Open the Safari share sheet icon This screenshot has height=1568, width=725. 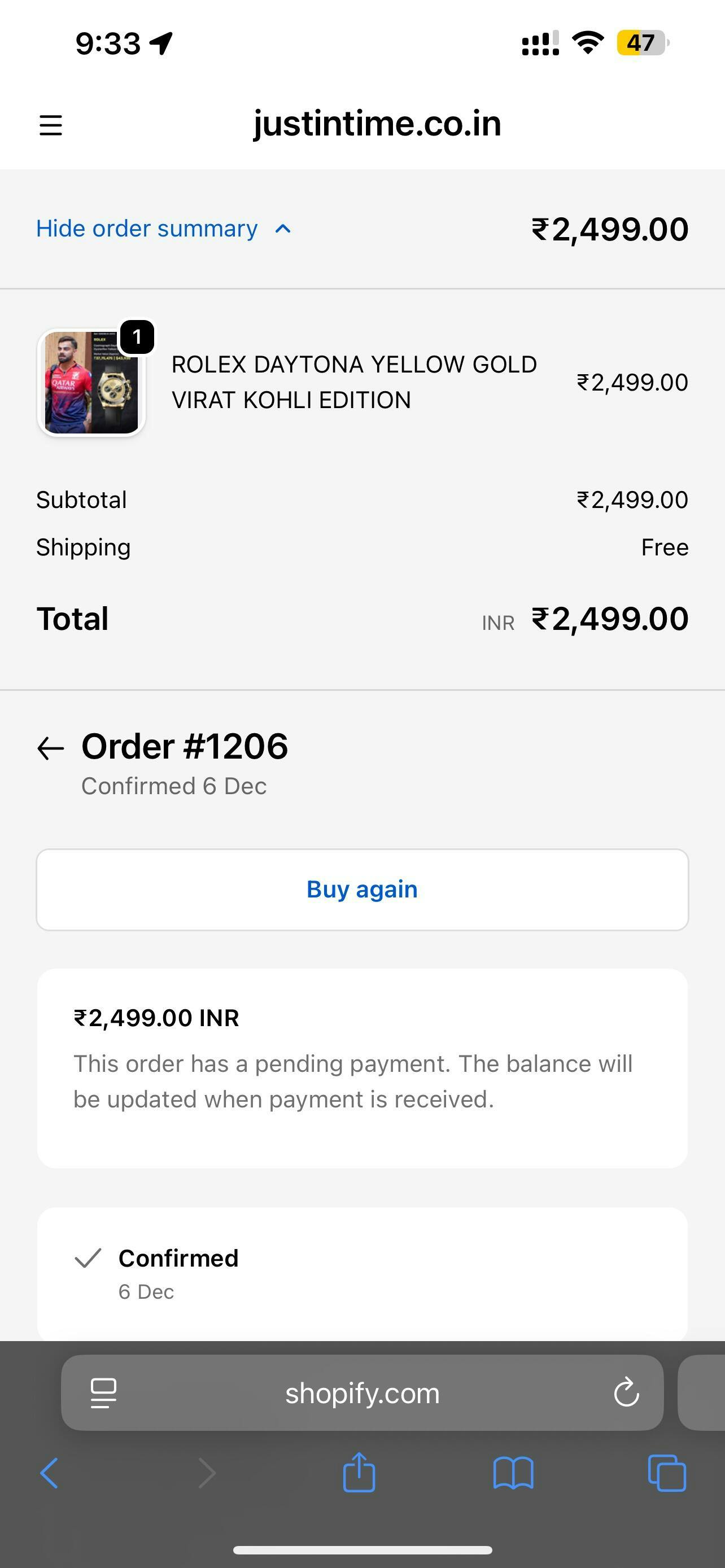(359, 1473)
